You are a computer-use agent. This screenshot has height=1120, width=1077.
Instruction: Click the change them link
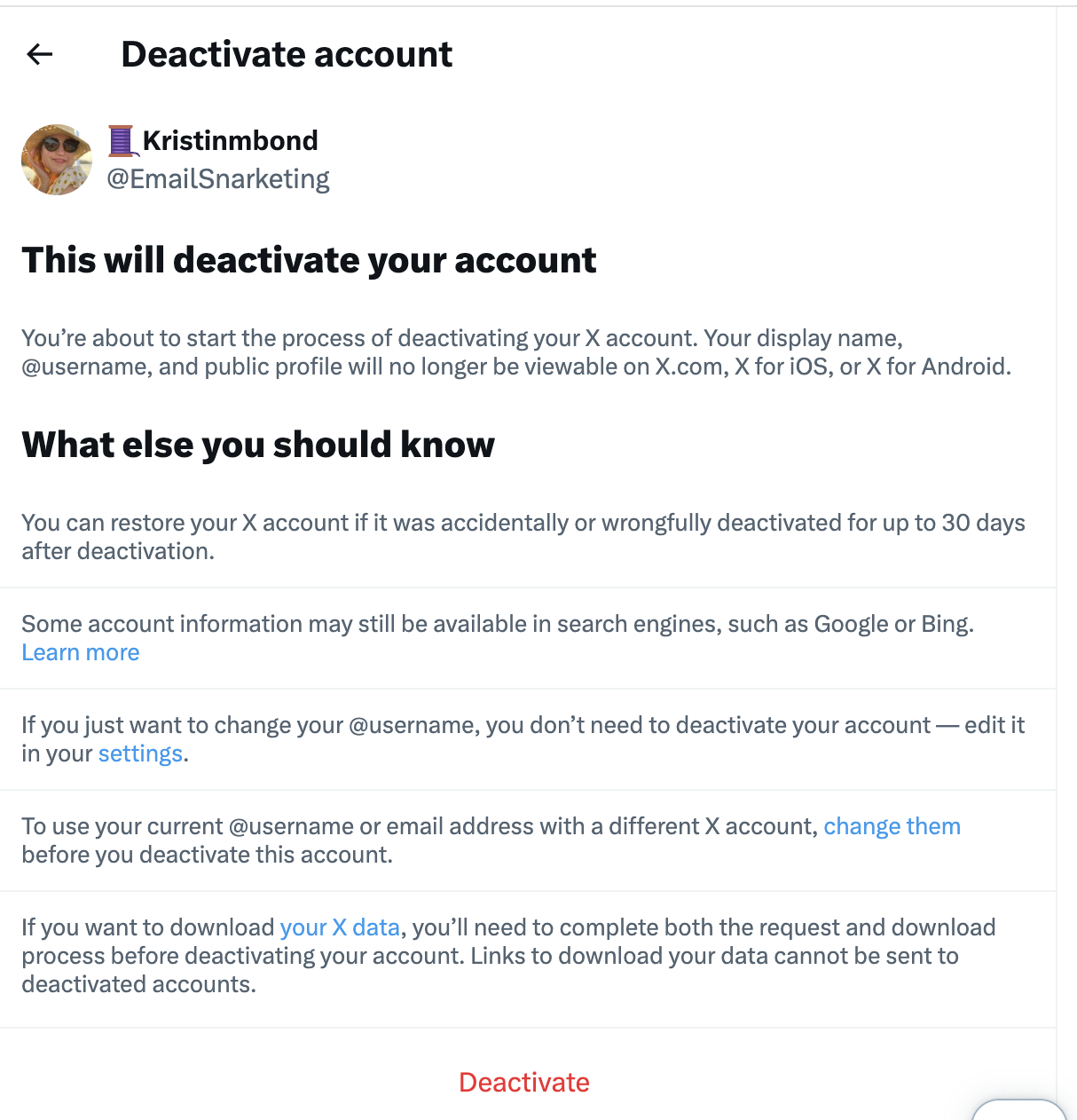[x=892, y=827]
